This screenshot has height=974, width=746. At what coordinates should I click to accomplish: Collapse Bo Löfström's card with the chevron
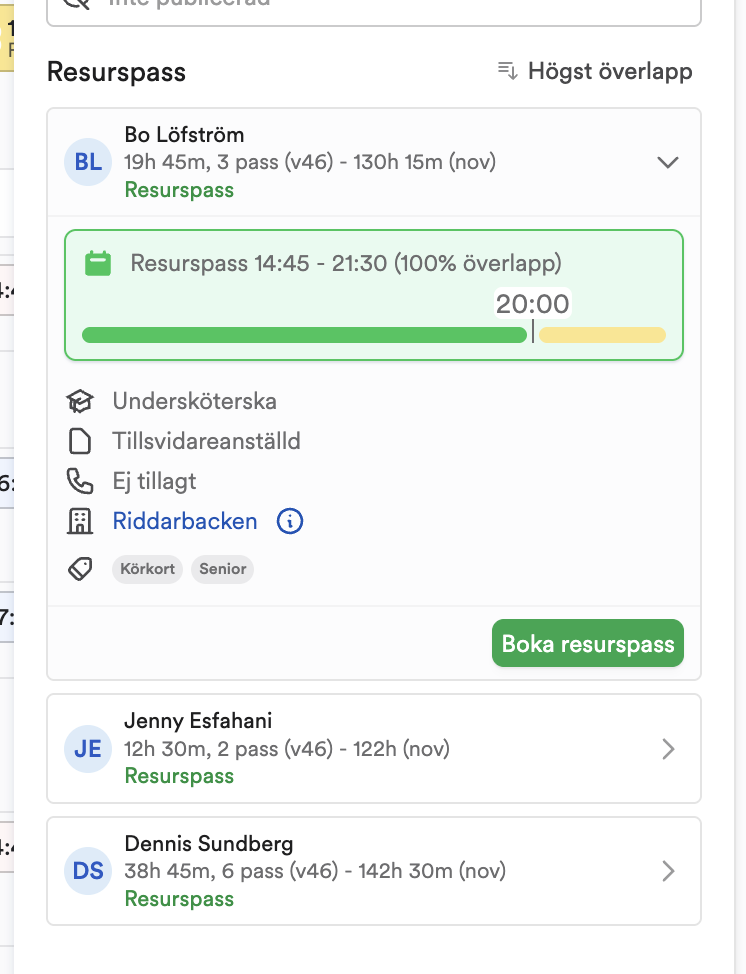coord(668,162)
